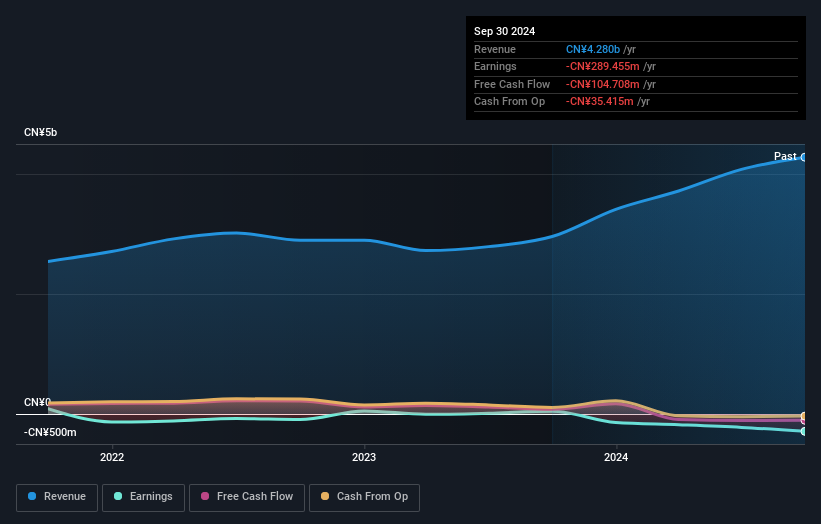Click the -CN¥500m y-axis label
The height and width of the screenshot is (524, 821).
click(x=50, y=432)
